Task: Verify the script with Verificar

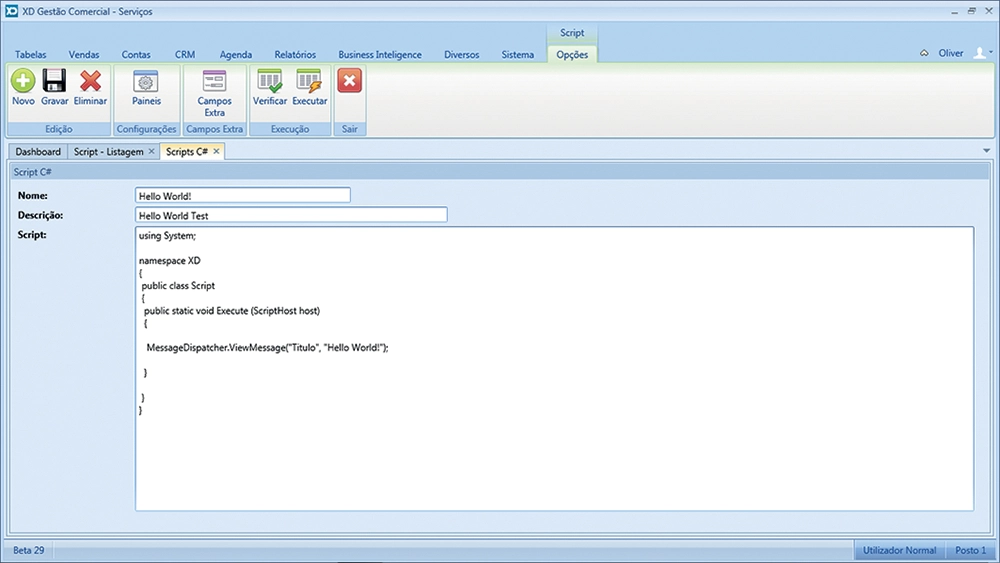Action: [x=270, y=82]
